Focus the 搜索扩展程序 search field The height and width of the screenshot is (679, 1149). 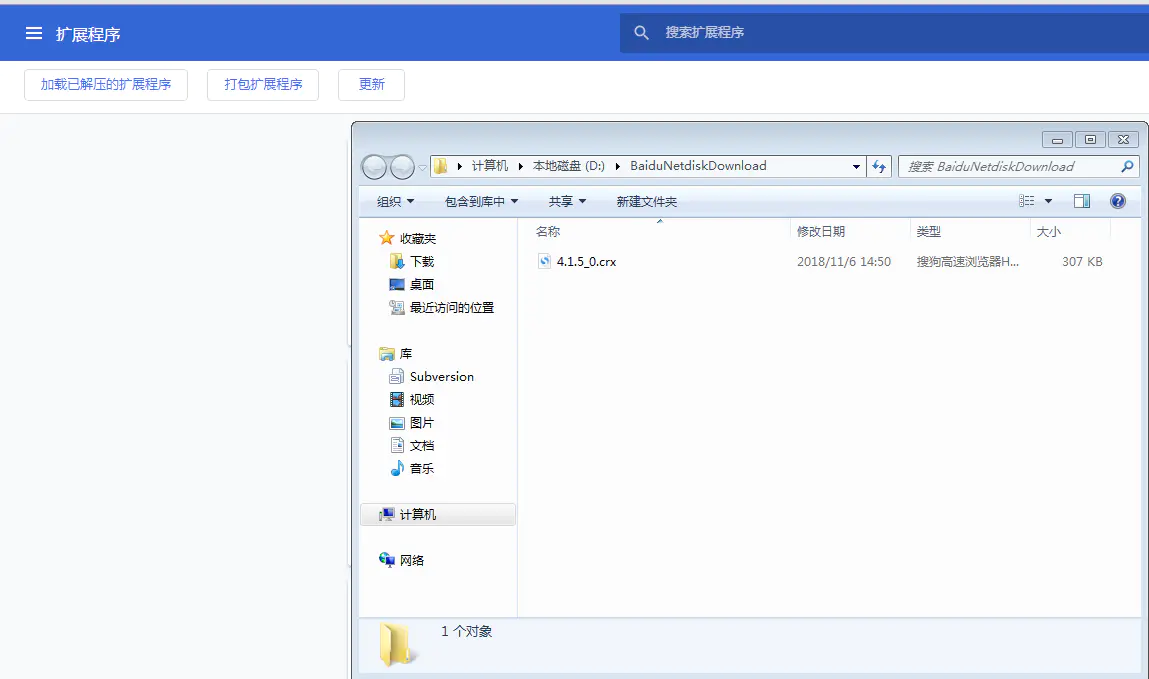884,33
